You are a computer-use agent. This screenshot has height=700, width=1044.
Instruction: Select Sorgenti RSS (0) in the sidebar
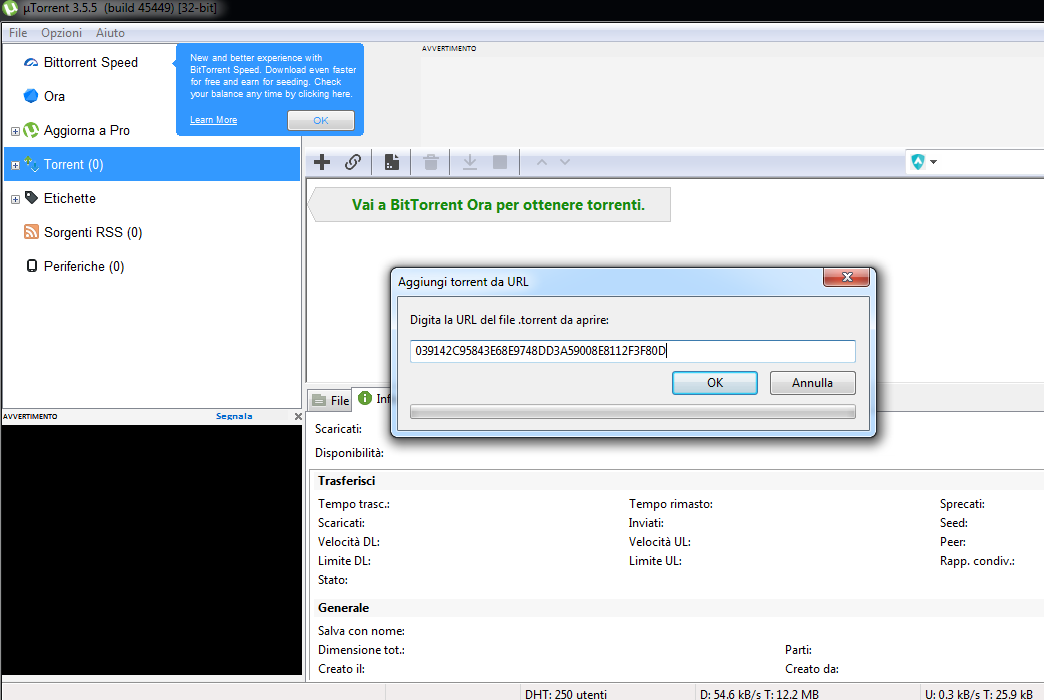tap(93, 232)
